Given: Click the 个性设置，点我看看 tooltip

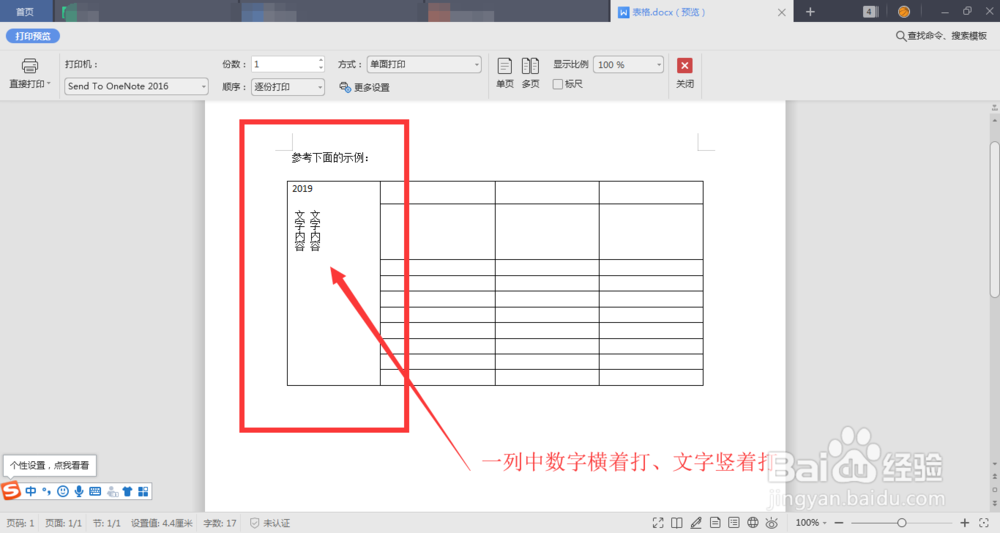Looking at the screenshot, I should point(50,465).
